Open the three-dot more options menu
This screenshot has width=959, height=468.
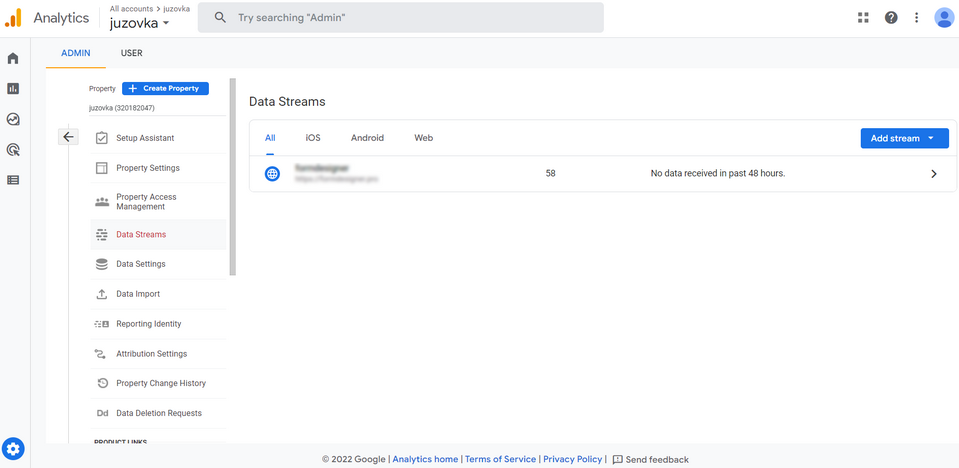pos(916,17)
